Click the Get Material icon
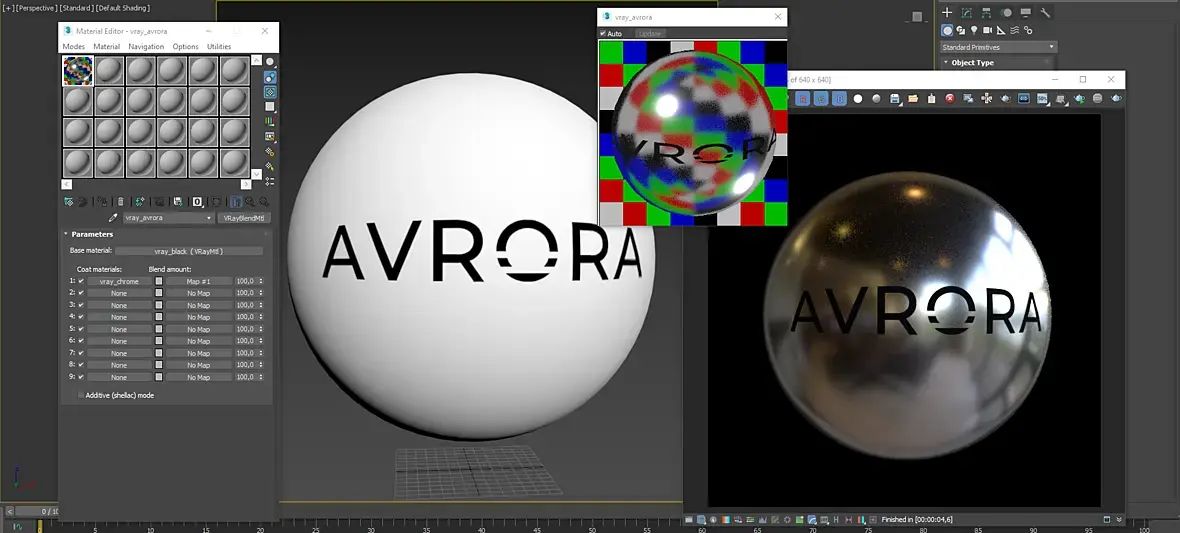 pos(69,202)
